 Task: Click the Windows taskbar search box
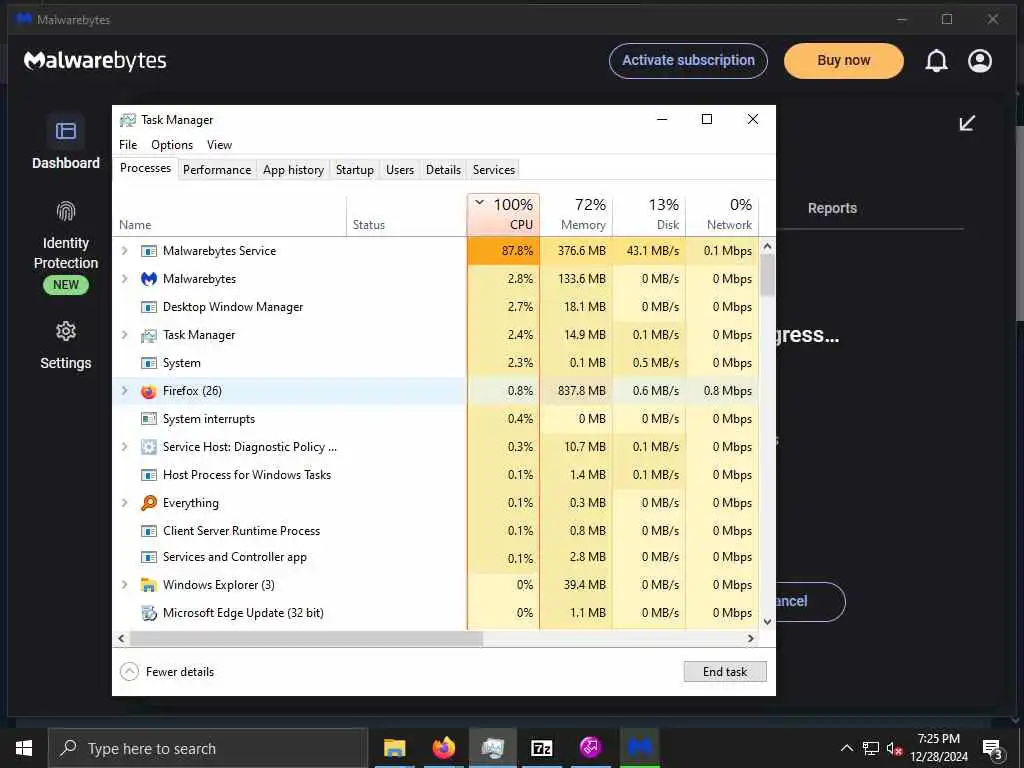click(x=208, y=748)
